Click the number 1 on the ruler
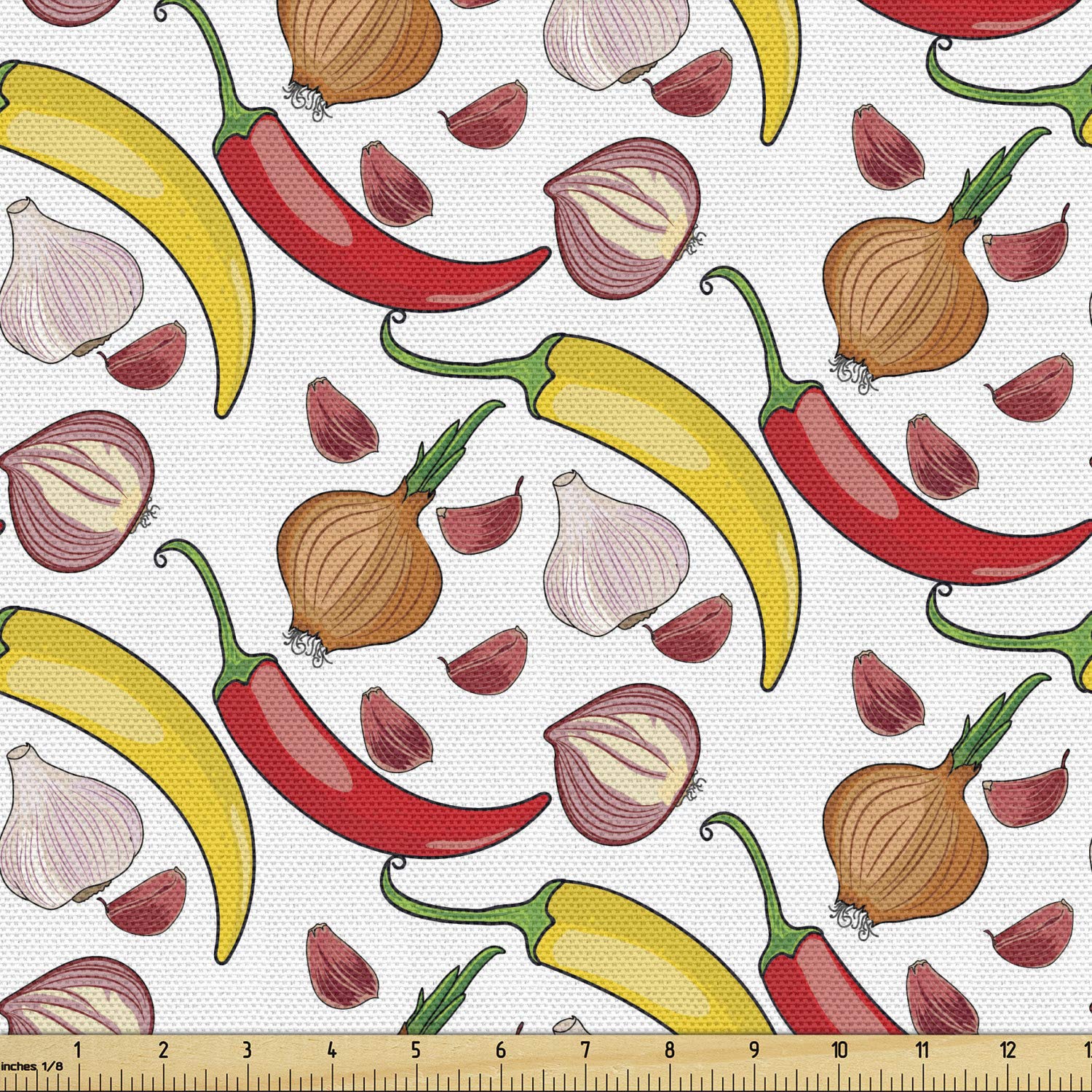This screenshot has width=1092, height=1092. (79, 1051)
